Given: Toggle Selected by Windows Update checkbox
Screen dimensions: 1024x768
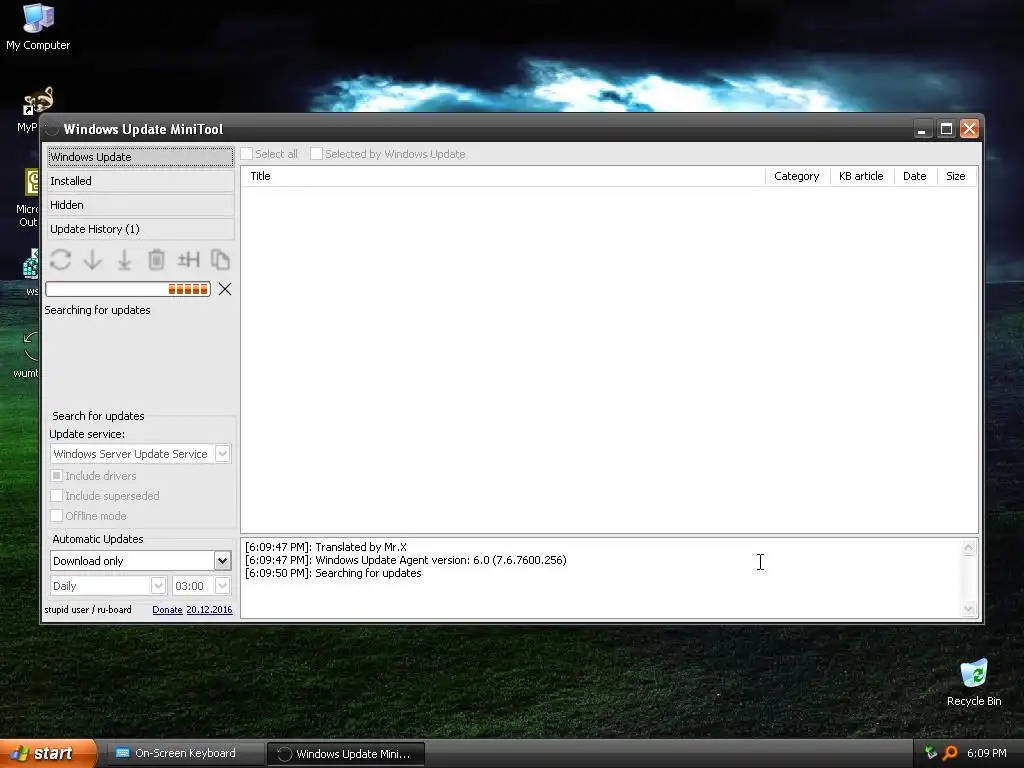Looking at the screenshot, I should click(x=316, y=154).
